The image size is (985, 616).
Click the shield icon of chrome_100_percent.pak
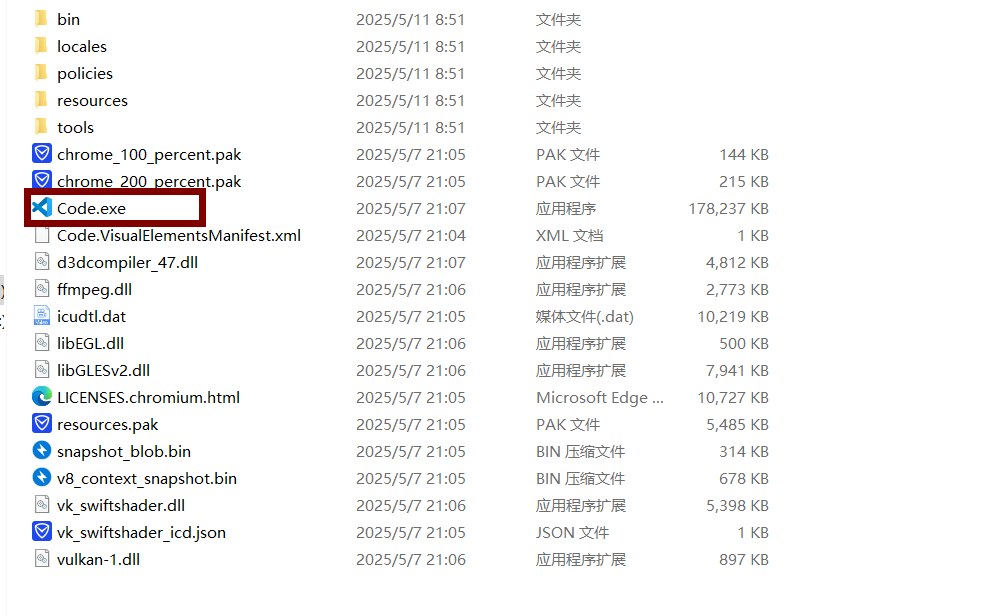click(42, 154)
